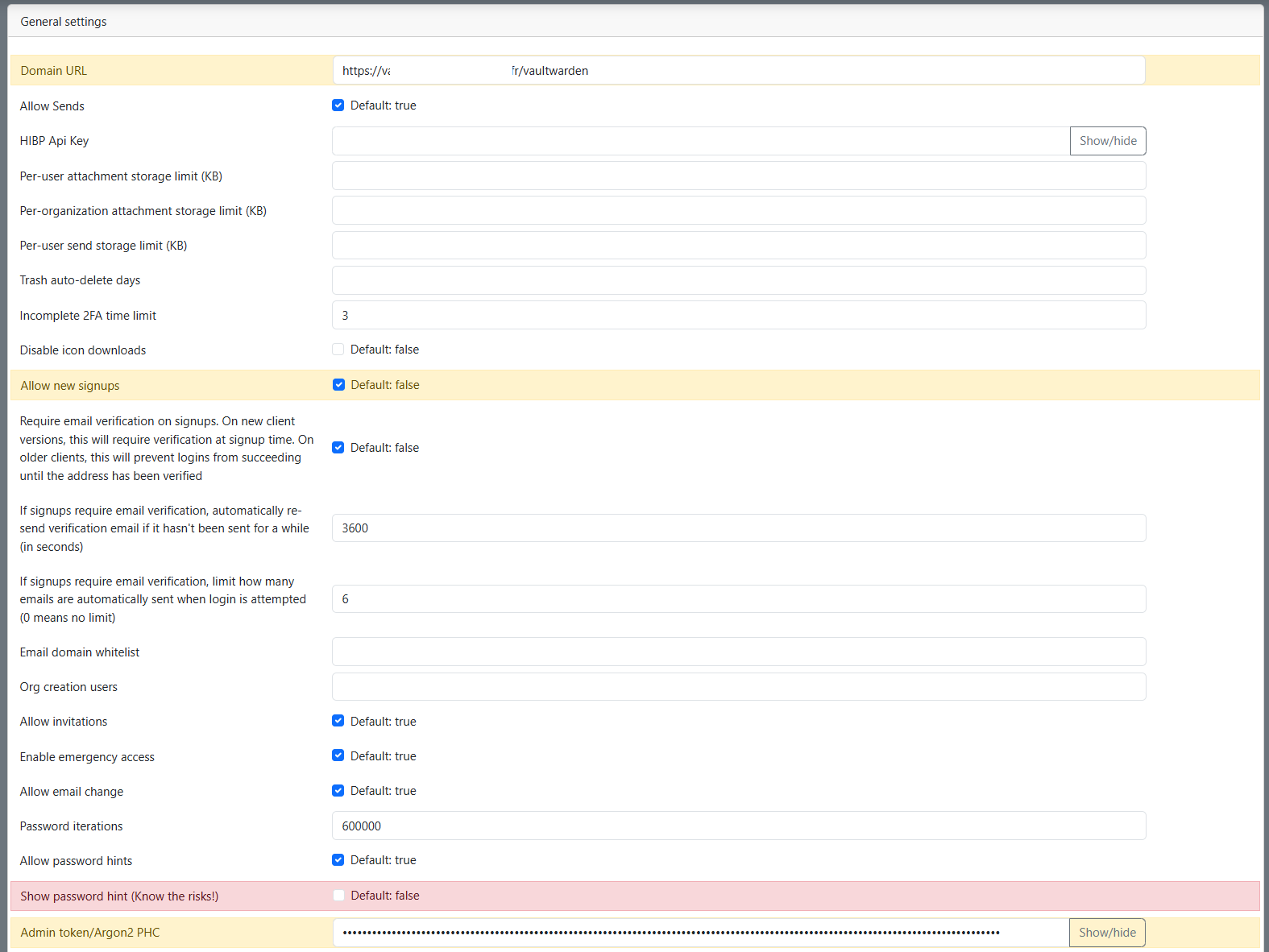Click the Domain URL label
This screenshot has width=1269, height=952.
click(x=54, y=71)
